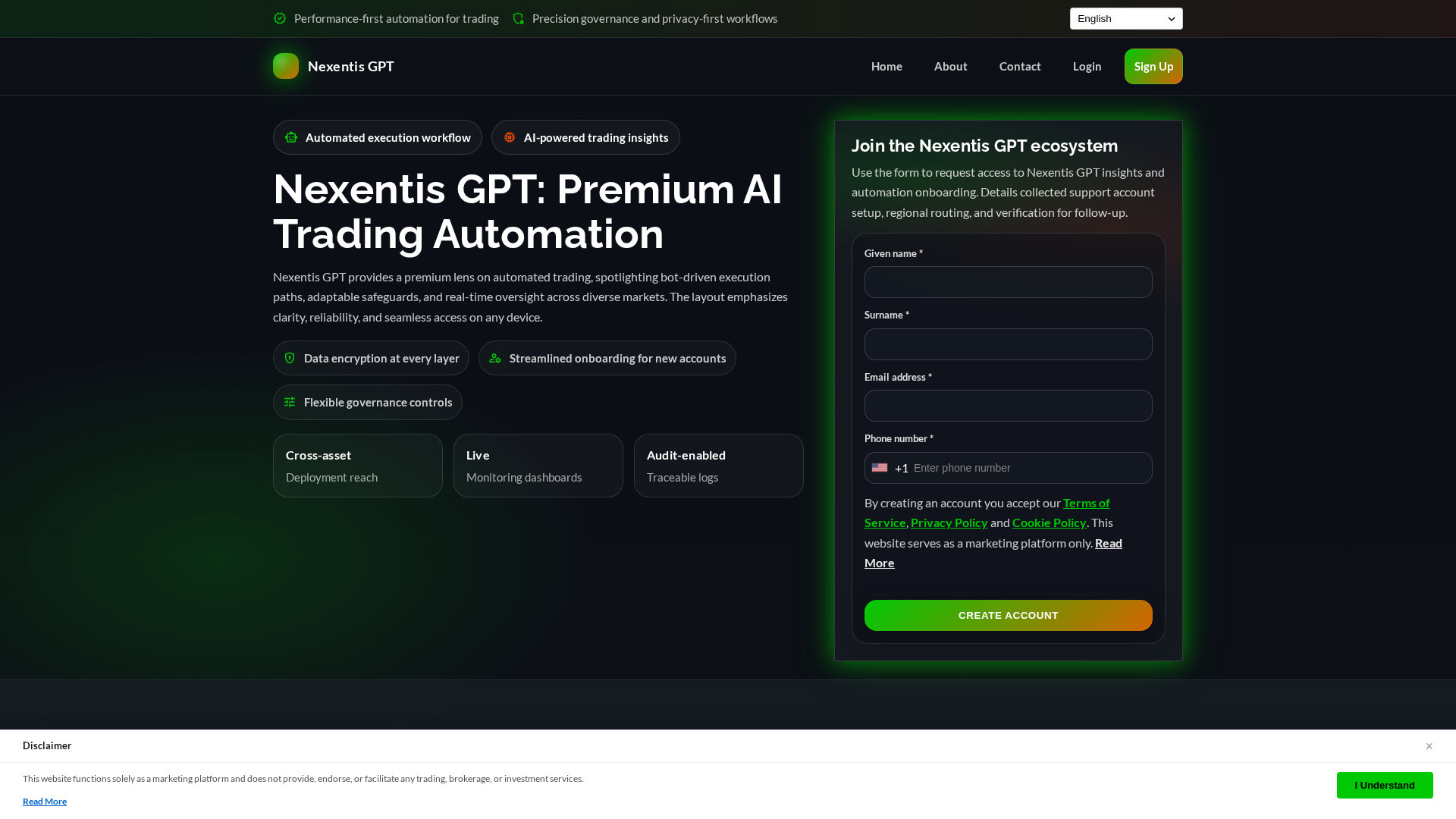
Task: Click the Flexible governance controls pill
Action: (x=368, y=402)
